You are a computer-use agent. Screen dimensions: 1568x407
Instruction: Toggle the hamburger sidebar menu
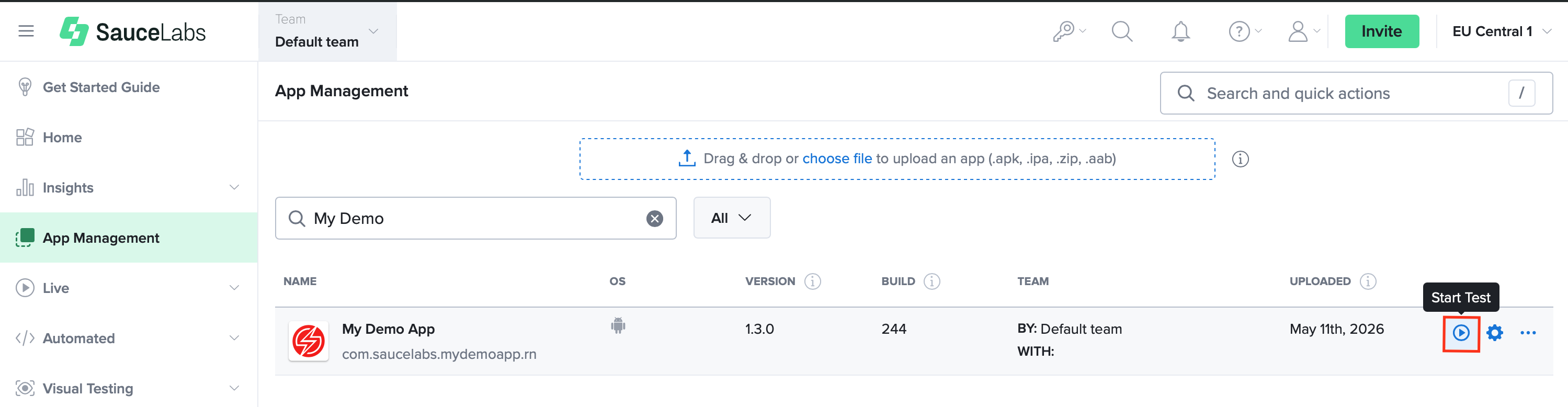(26, 31)
